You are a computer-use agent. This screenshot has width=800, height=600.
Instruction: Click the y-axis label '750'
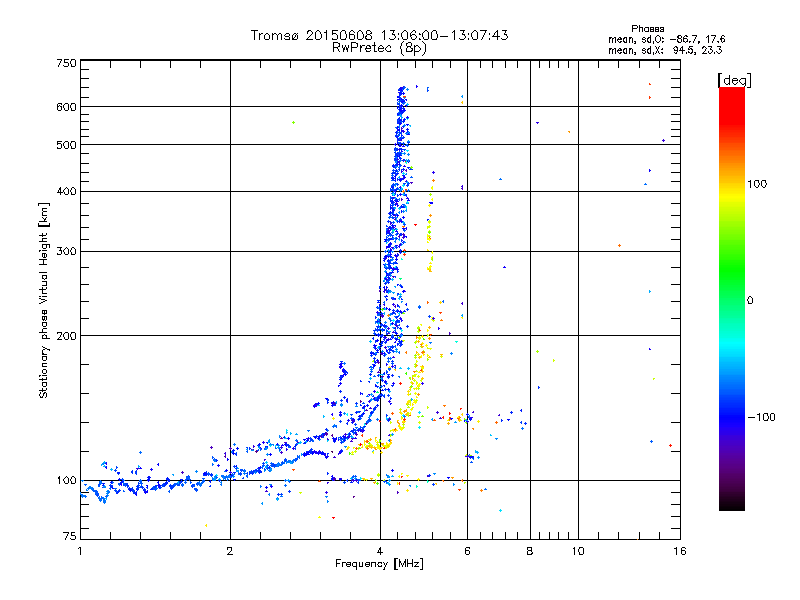coord(66,63)
